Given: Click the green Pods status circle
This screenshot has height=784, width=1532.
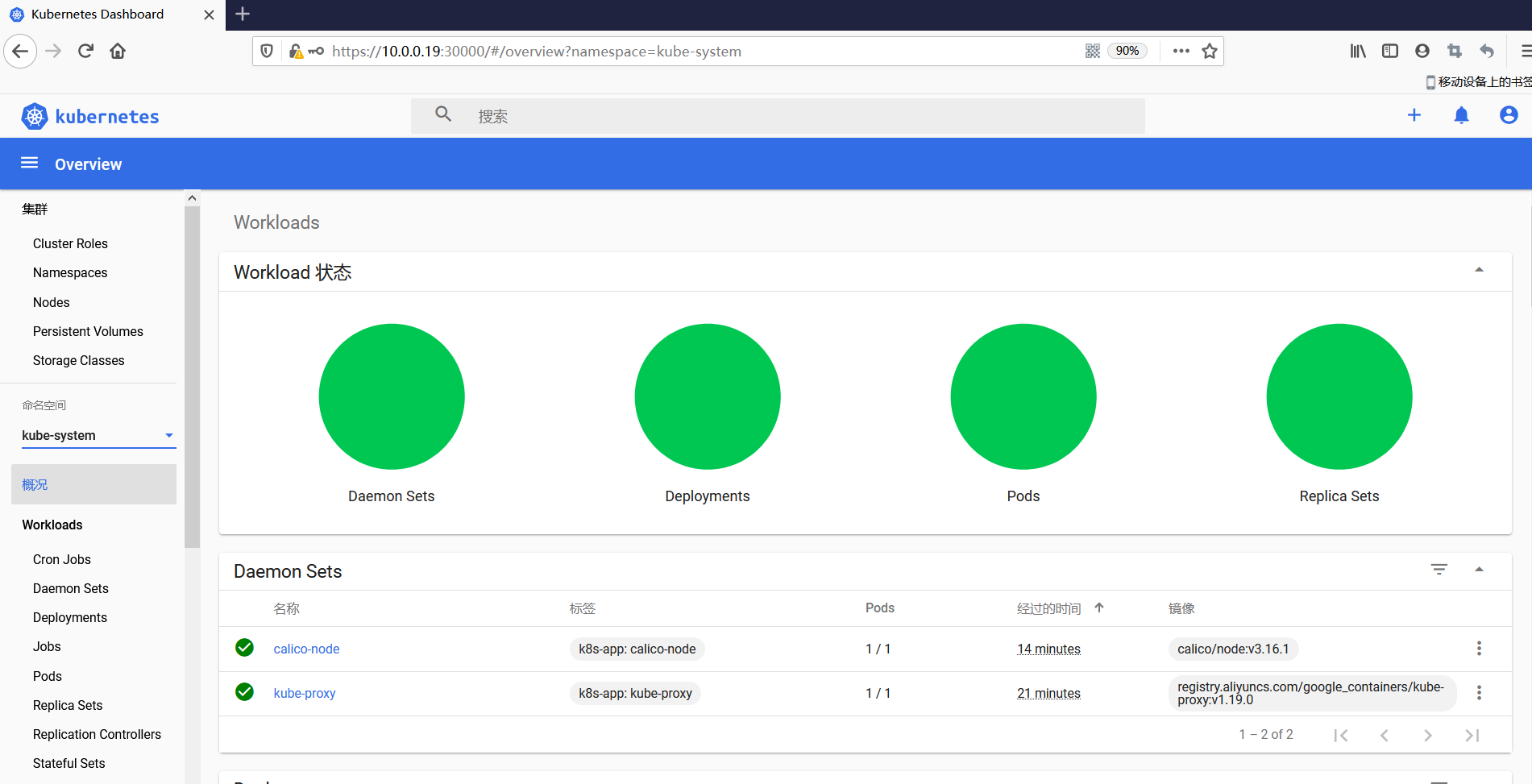Looking at the screenshot, I should pyautogui.click(x=1023, y=396).
